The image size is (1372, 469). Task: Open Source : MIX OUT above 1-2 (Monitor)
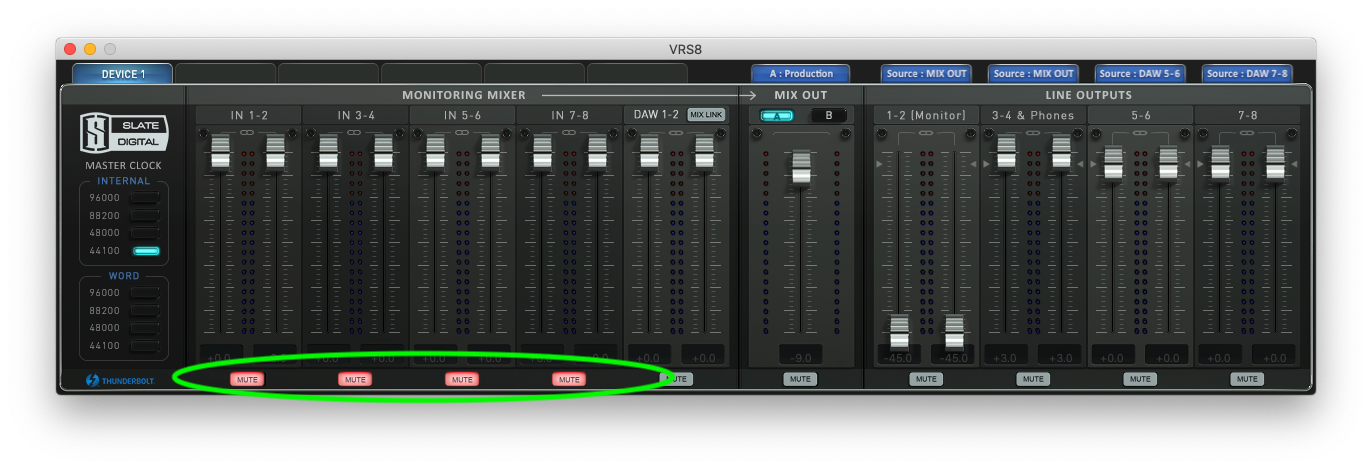[926, 74]
